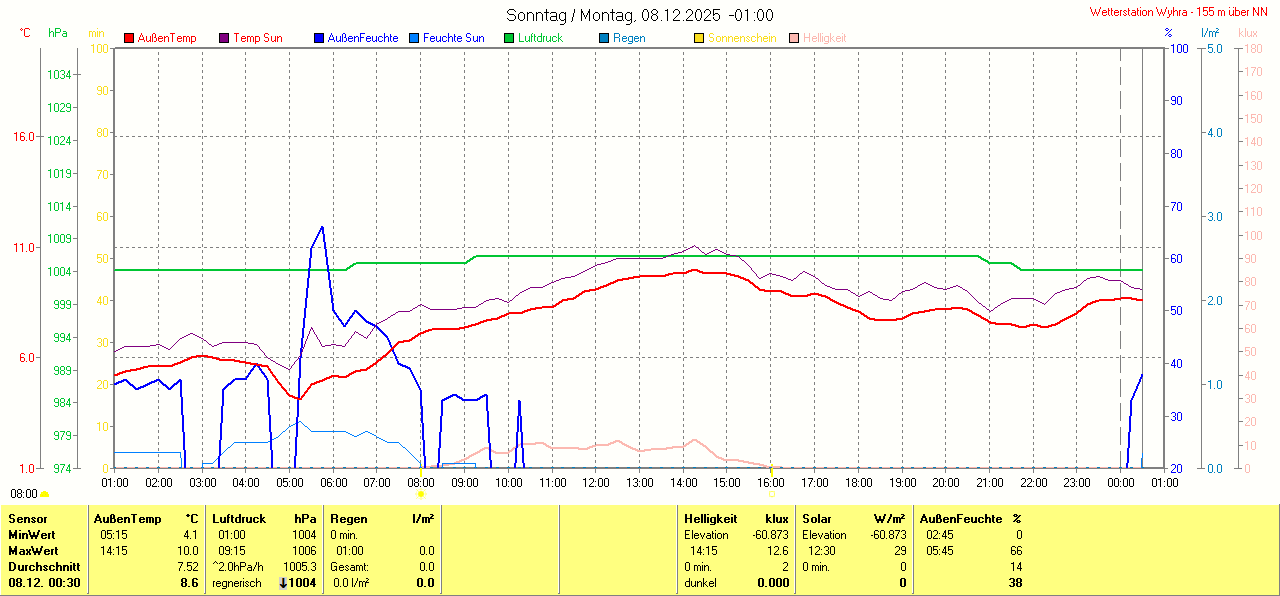Click the red AußenTemp legend swatch
Image resolution: width=1280 pixels, height=596 pixels.
tap(129, 38)
